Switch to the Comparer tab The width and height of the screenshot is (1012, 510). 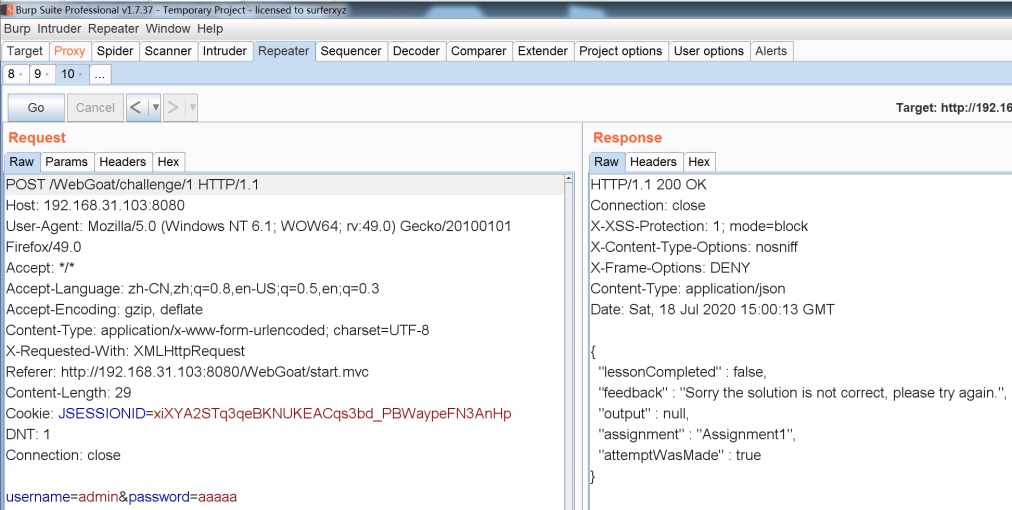[x=479, y=51]
